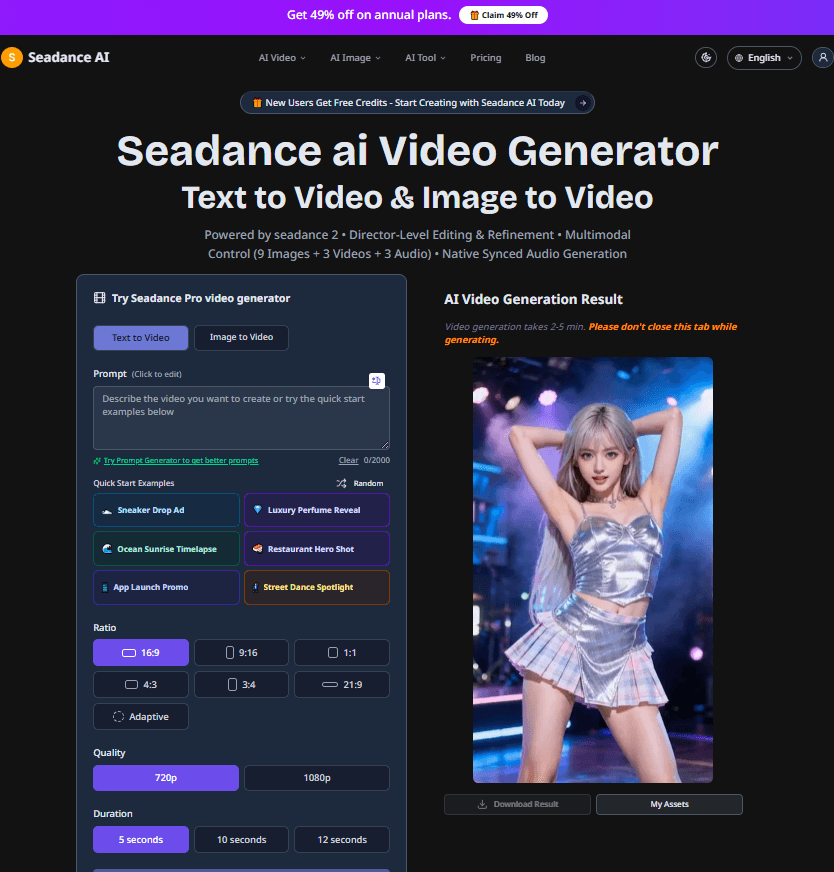Image resolution: width=834 pixels, height=872 pixels.
Task: Select the 21:9 aspect ratio
Action: (342, 685)
